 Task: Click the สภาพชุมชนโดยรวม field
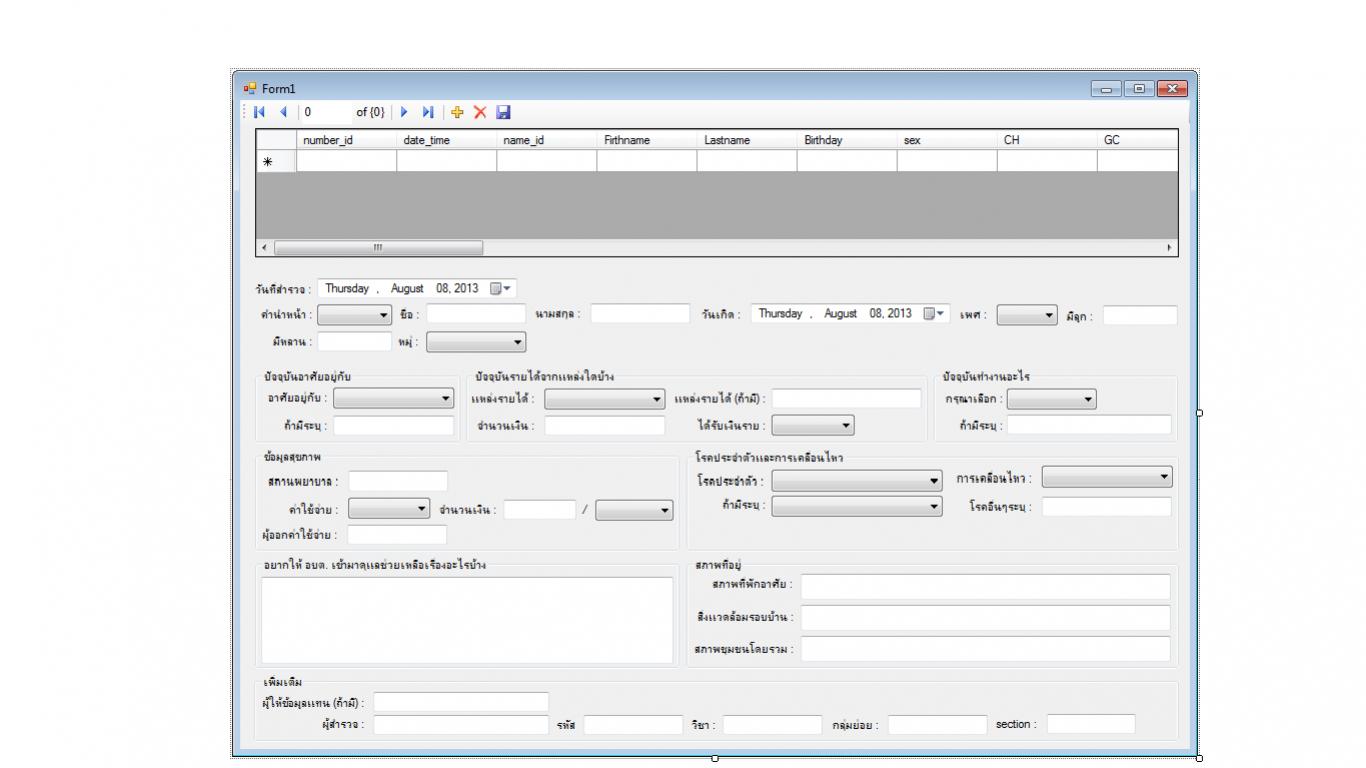tap(985, 649)
